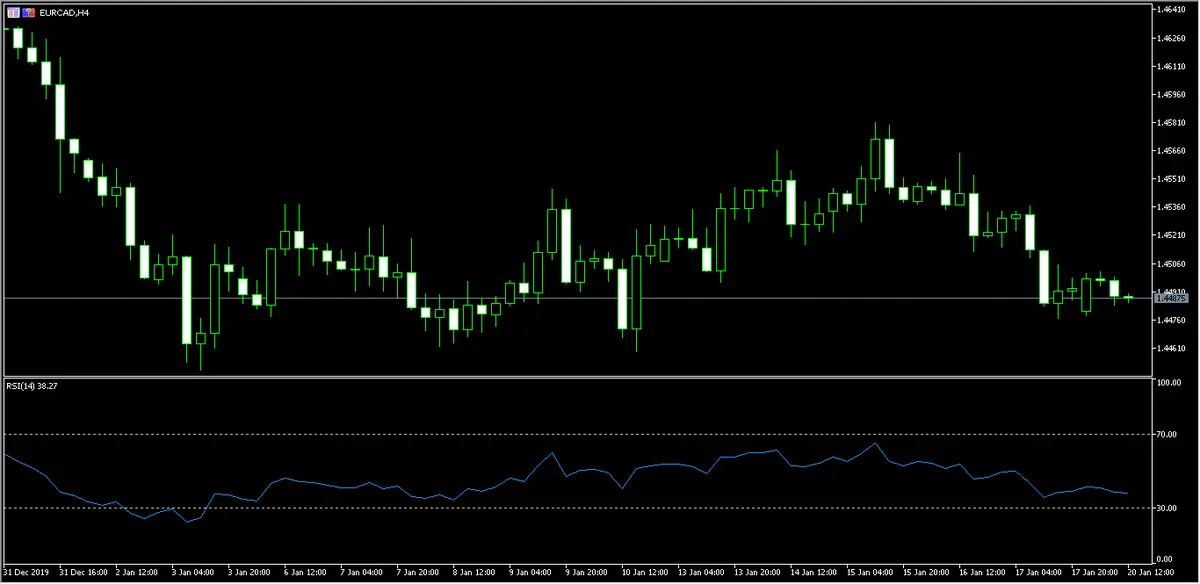Click the 31 Dec 16:00 time label

click(84, 575)
